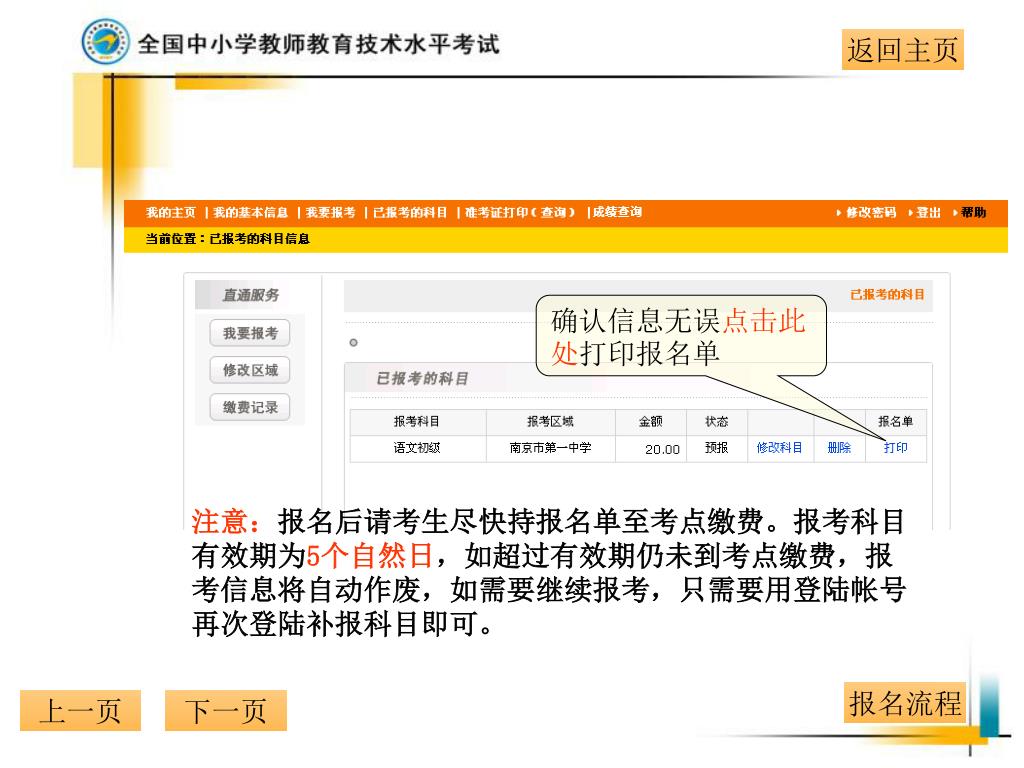Viewport: 1024px width, 768px height.
Task: Open 成绩查询 in navigation bar
Action: pos(617,212)
